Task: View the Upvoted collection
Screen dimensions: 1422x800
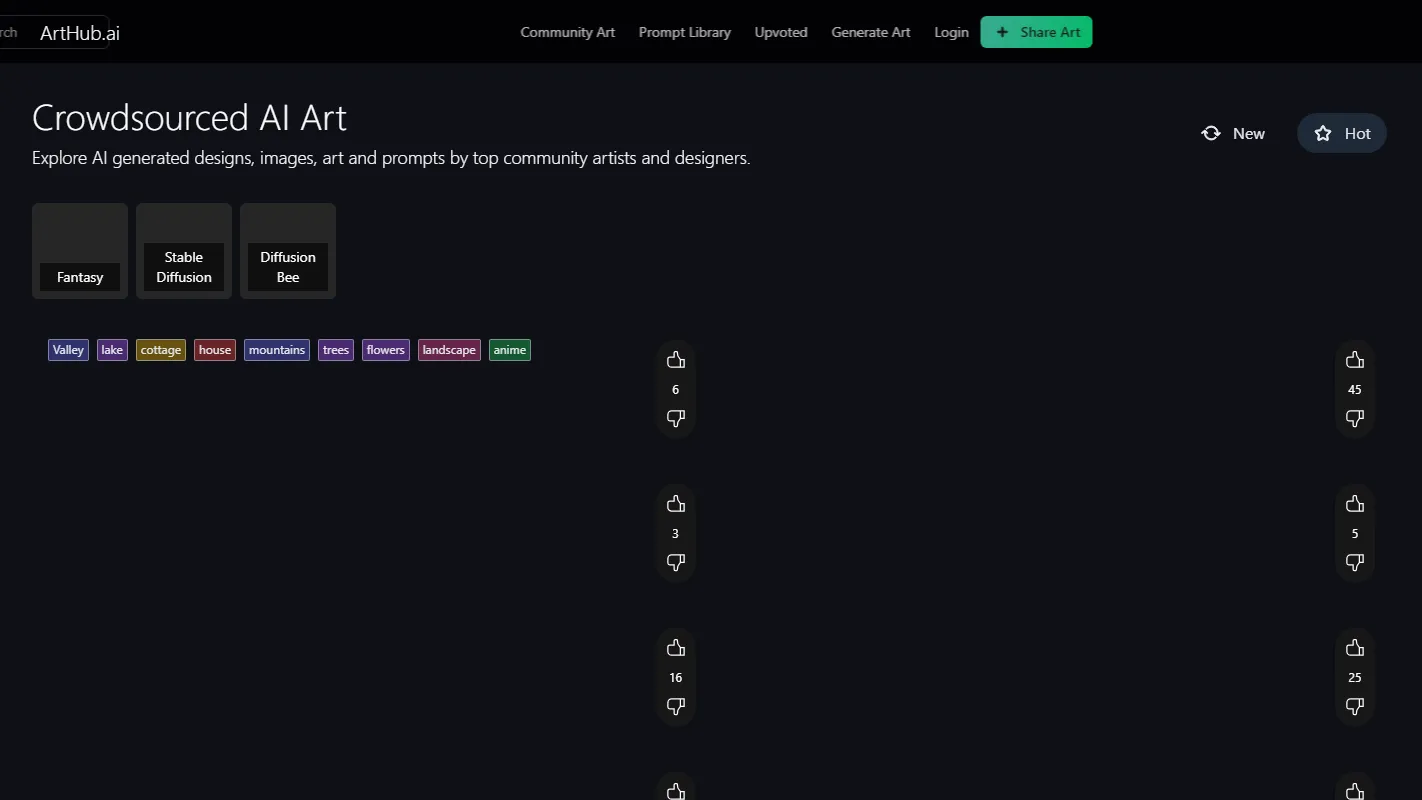Action: click(781, 31)
